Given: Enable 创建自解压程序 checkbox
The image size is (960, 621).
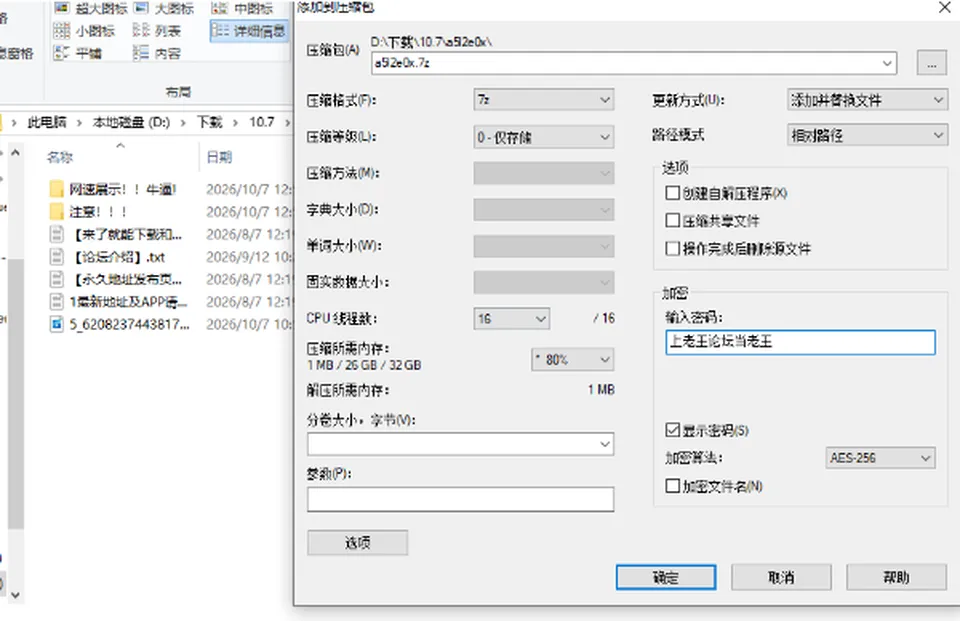Looking at the screenshot, I should point(672,193).
